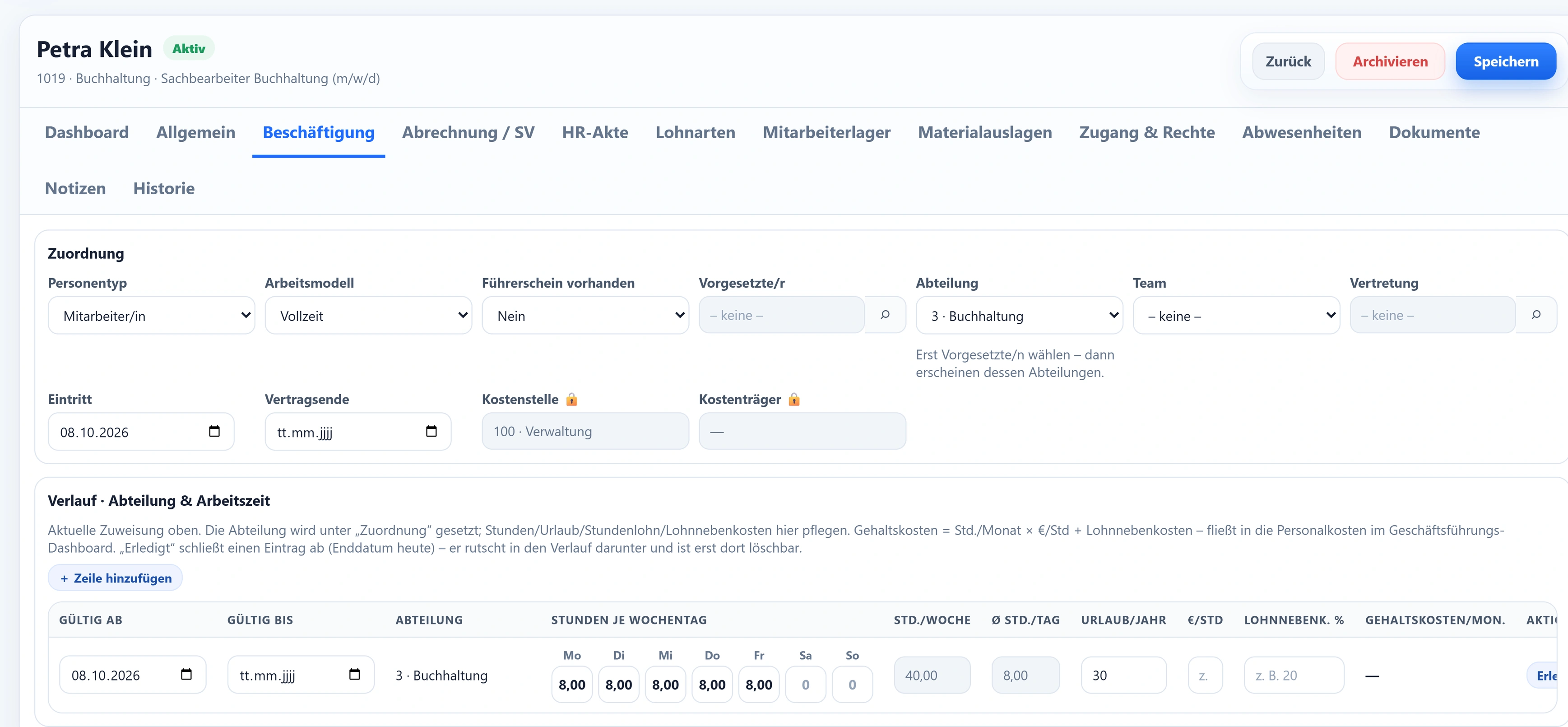Screen dimensions: 1568x727
Task: Click Lohnnebenk. % input field
Action: pyautogui.click(x=1294, y=675)
